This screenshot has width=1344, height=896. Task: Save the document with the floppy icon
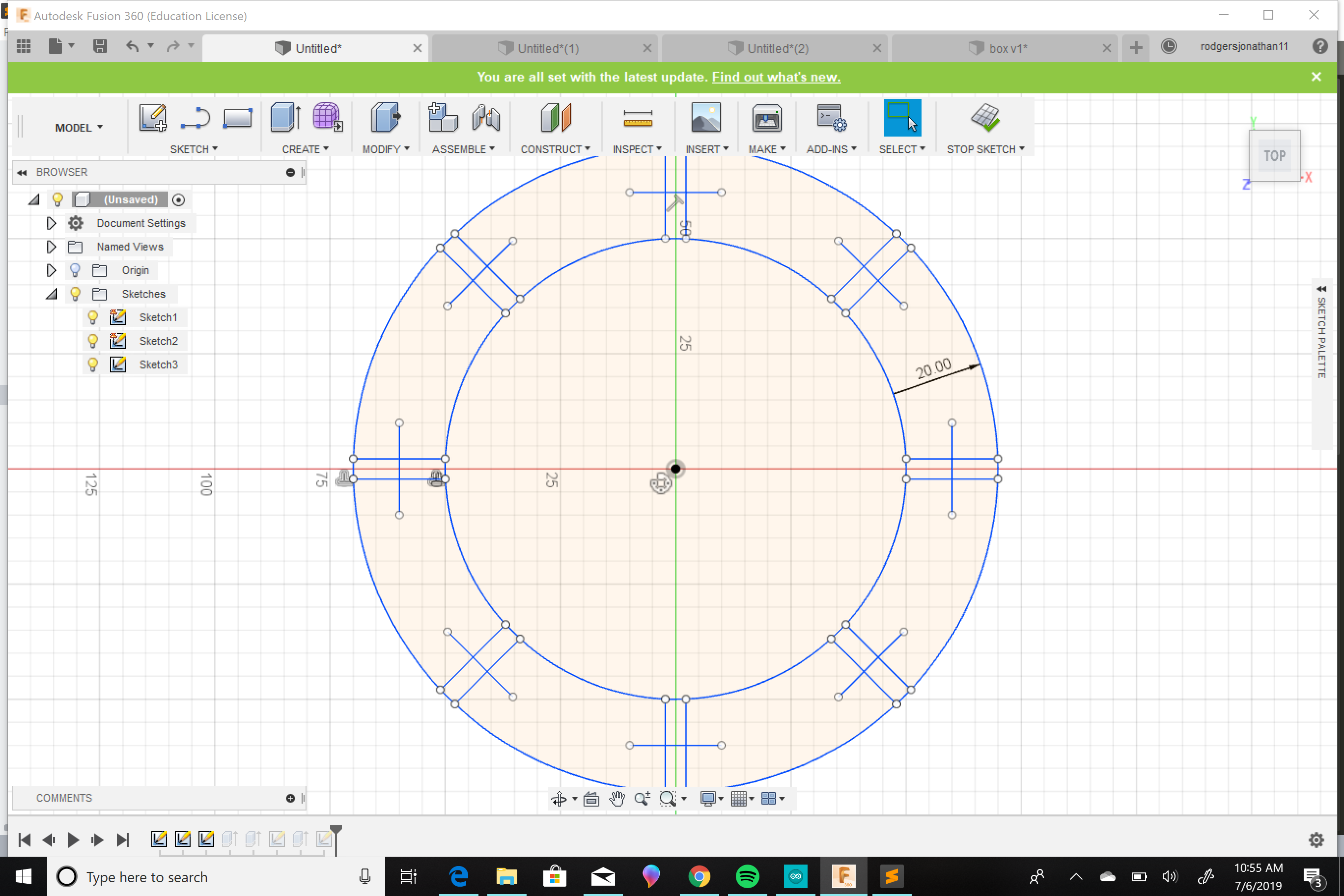point(100,46)
